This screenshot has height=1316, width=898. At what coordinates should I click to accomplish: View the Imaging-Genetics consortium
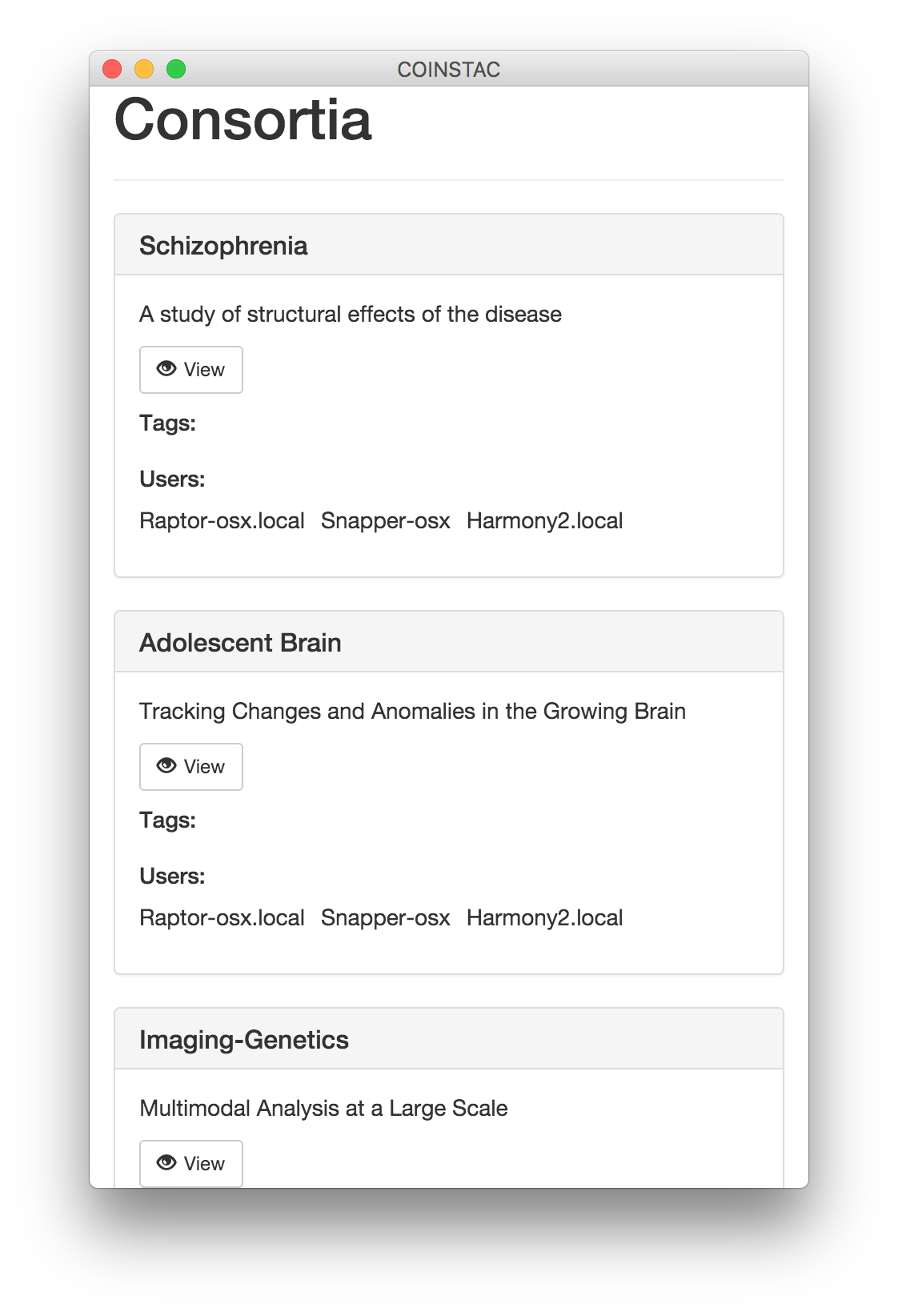(191, 1164)
